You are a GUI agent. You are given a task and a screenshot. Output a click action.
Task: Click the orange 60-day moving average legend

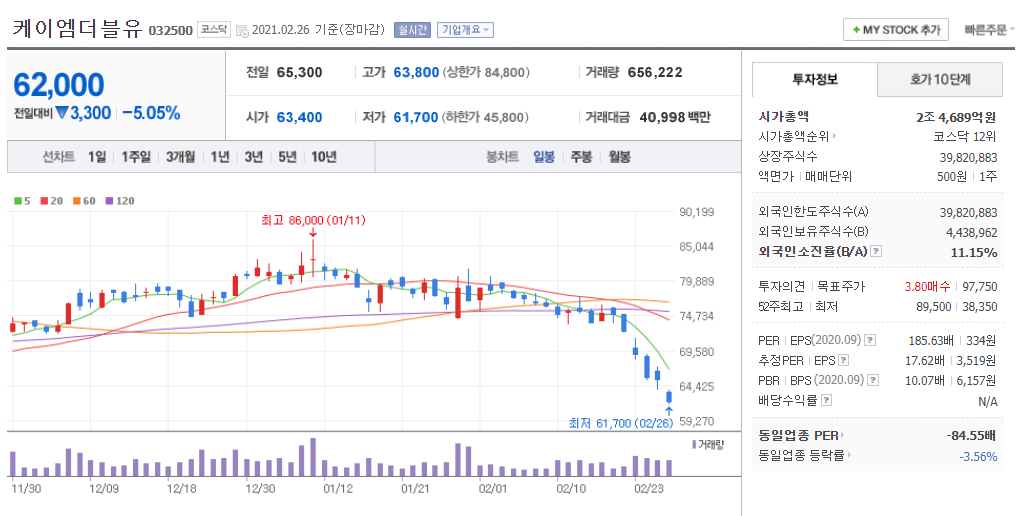tap(84, 201)
